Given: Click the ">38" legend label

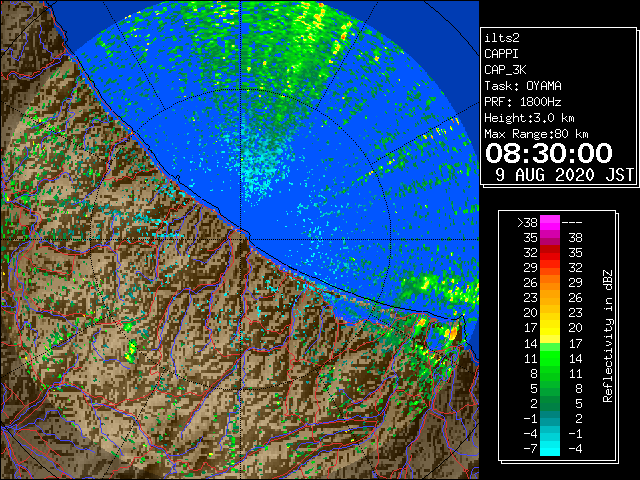Looking at the screenshot, I should point(527,222).
